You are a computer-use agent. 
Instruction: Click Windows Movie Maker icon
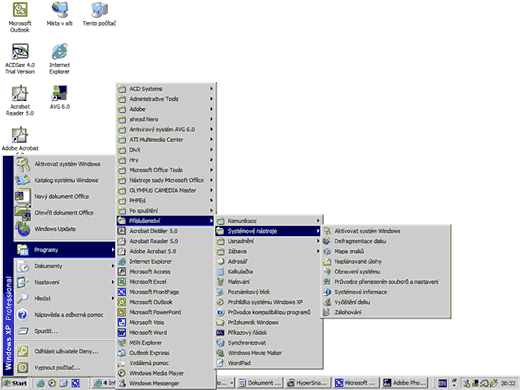point(220,353)
